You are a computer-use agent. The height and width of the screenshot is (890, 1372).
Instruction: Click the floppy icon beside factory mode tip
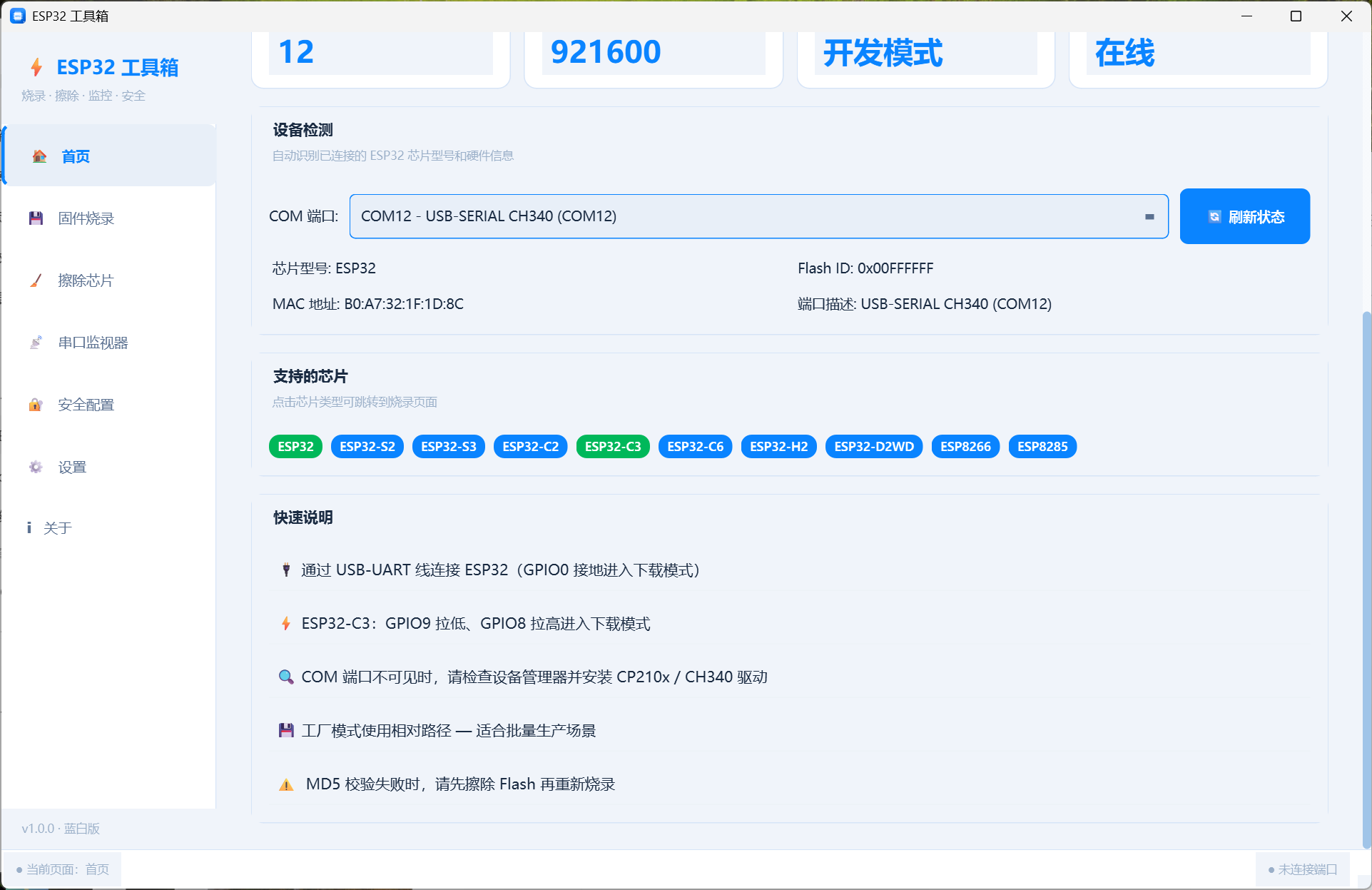(286, 730)
